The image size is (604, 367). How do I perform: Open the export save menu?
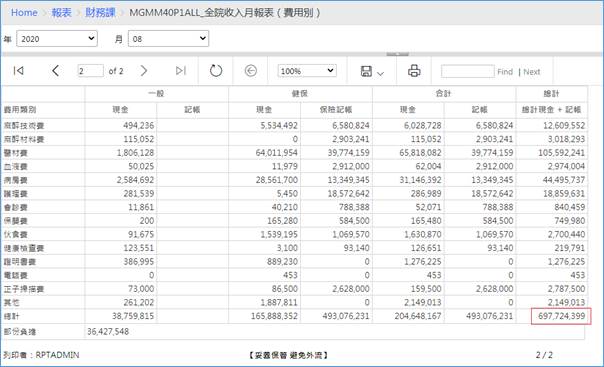[x=366, y=71]
